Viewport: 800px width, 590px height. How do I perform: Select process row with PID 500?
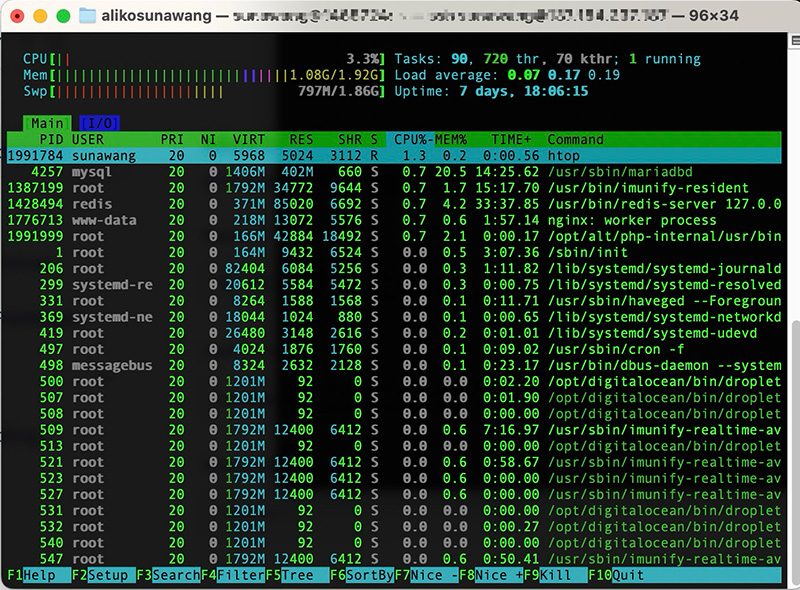pos(394,382)
